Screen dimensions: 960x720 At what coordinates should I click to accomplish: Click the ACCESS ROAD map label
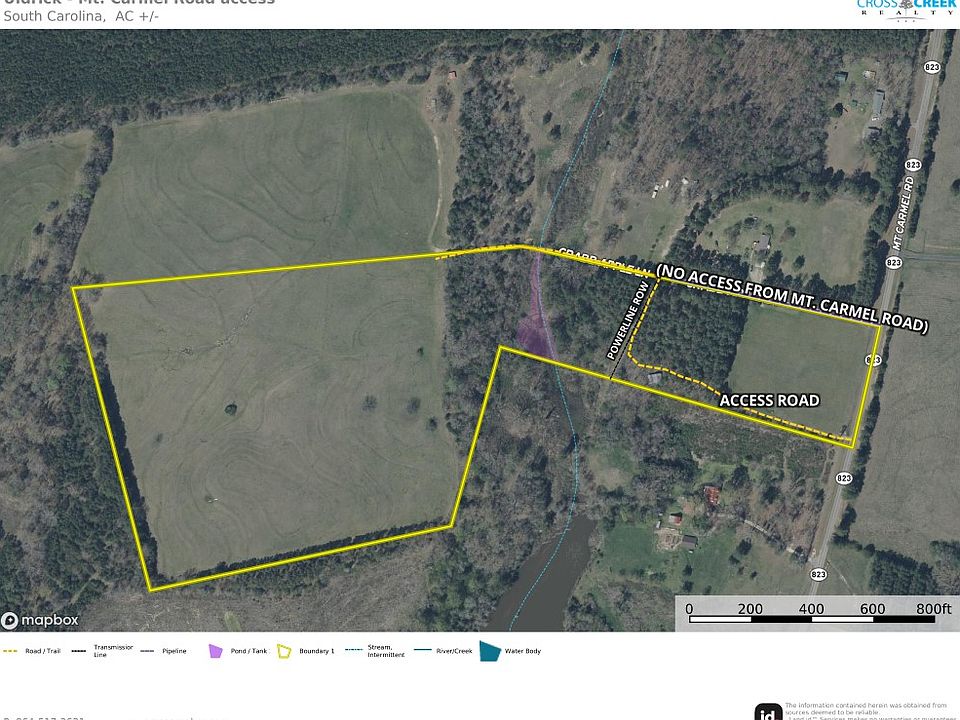click(x=769, y=400)
